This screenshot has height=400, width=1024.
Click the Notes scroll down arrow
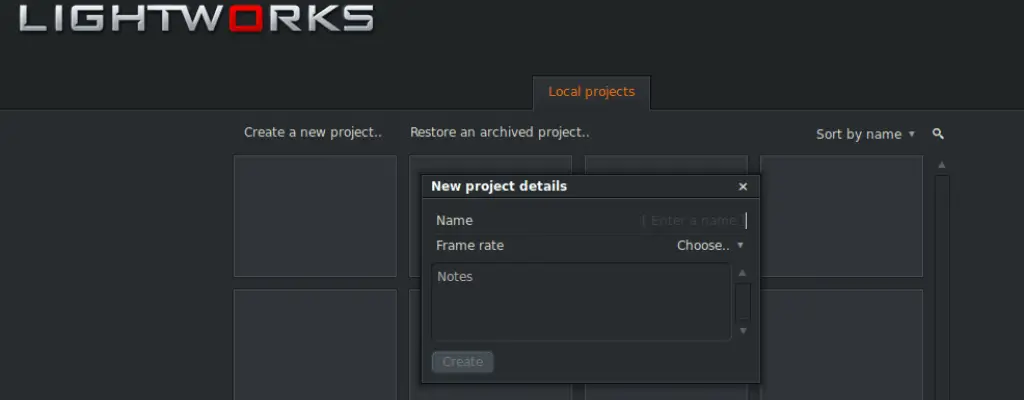tap(742, 331)
